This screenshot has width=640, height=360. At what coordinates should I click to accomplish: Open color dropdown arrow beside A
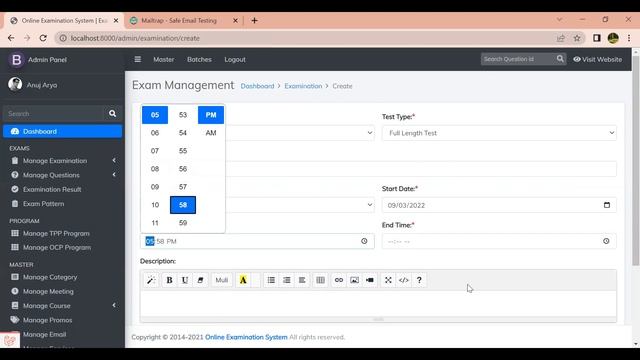click(256, 280)
